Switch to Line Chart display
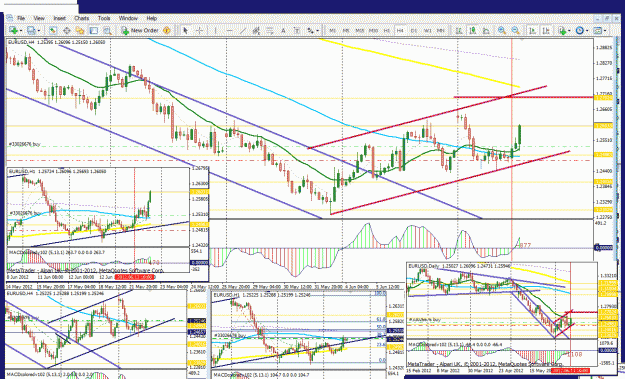Image resolution: width=625 pixels, height=379 pixels. [486, 30]
